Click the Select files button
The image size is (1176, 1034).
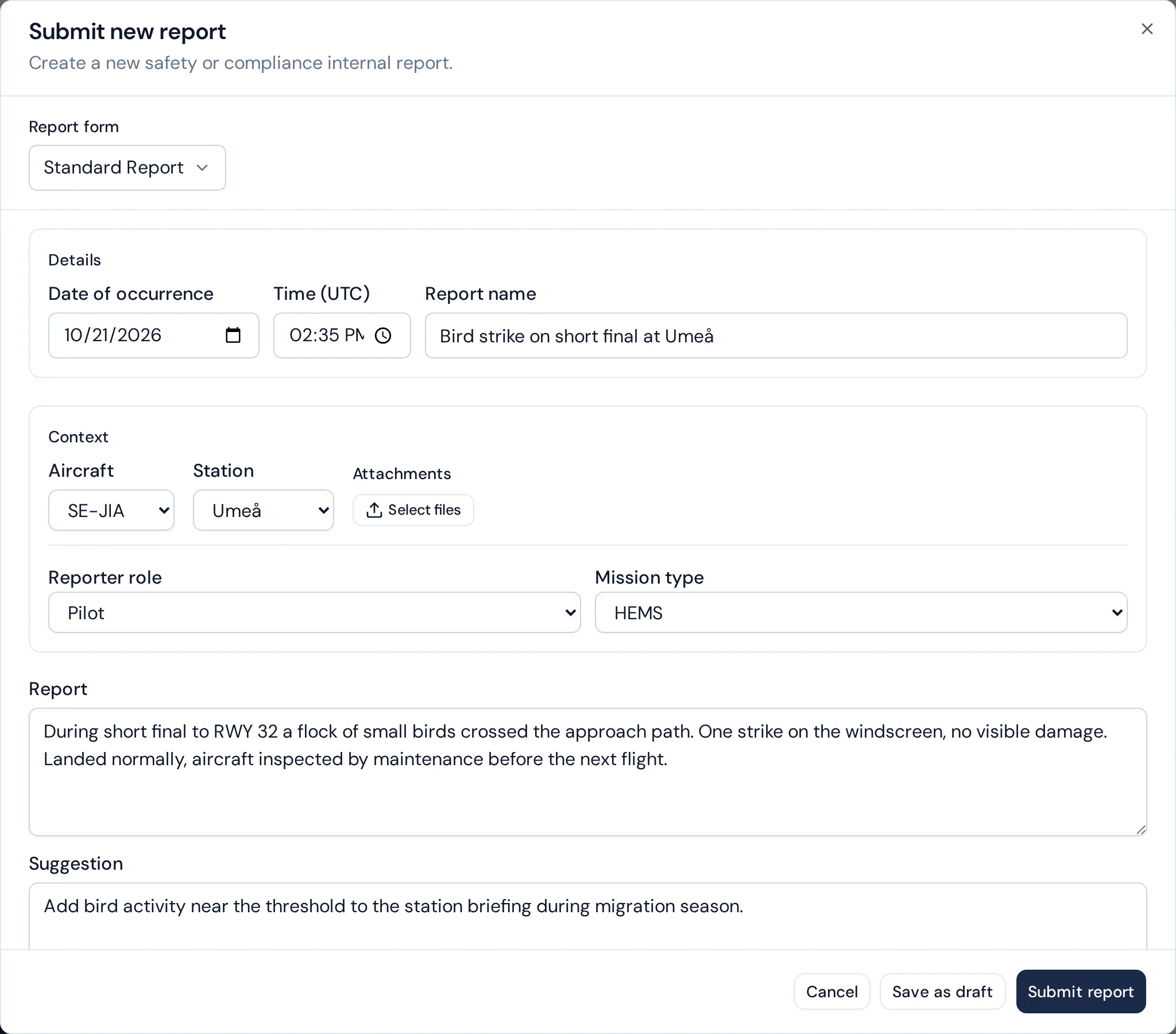(x=413, y=510)
